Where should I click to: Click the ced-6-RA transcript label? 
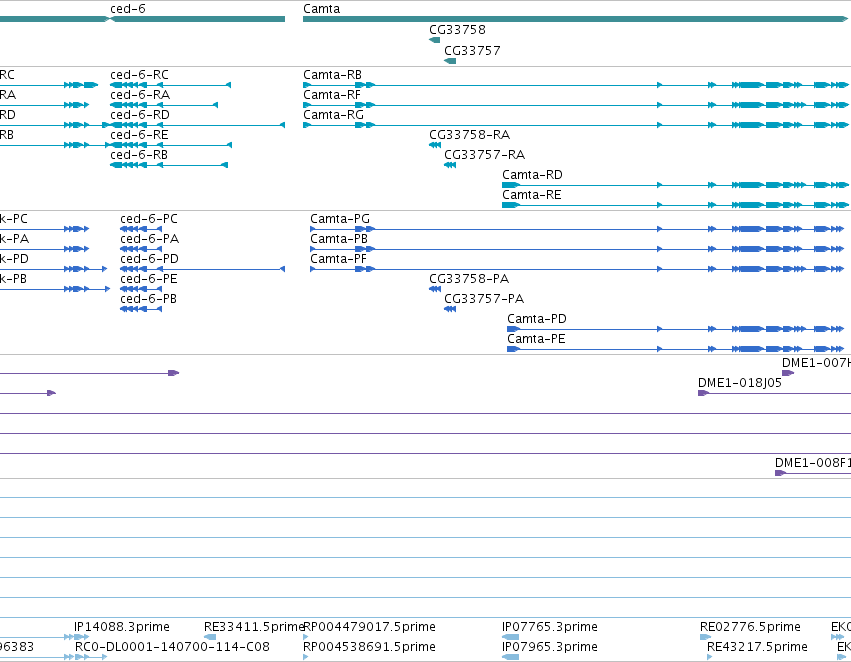(140, 94)
